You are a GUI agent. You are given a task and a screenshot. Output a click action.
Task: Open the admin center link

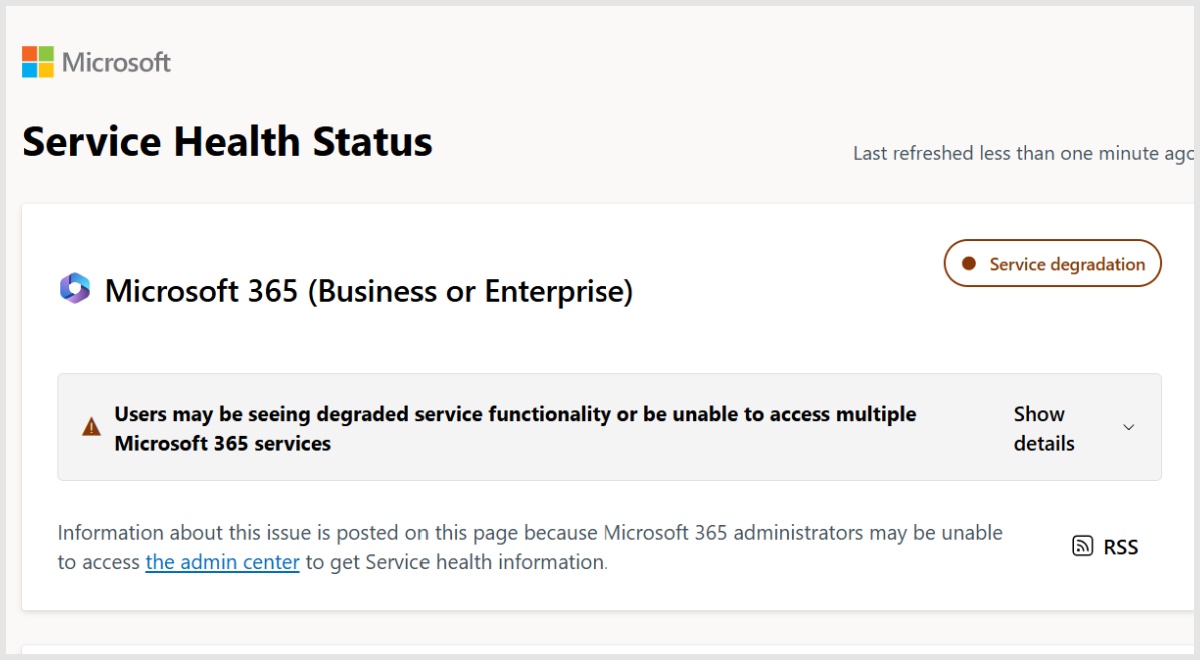pyautogui.click(x=223, y=562)
